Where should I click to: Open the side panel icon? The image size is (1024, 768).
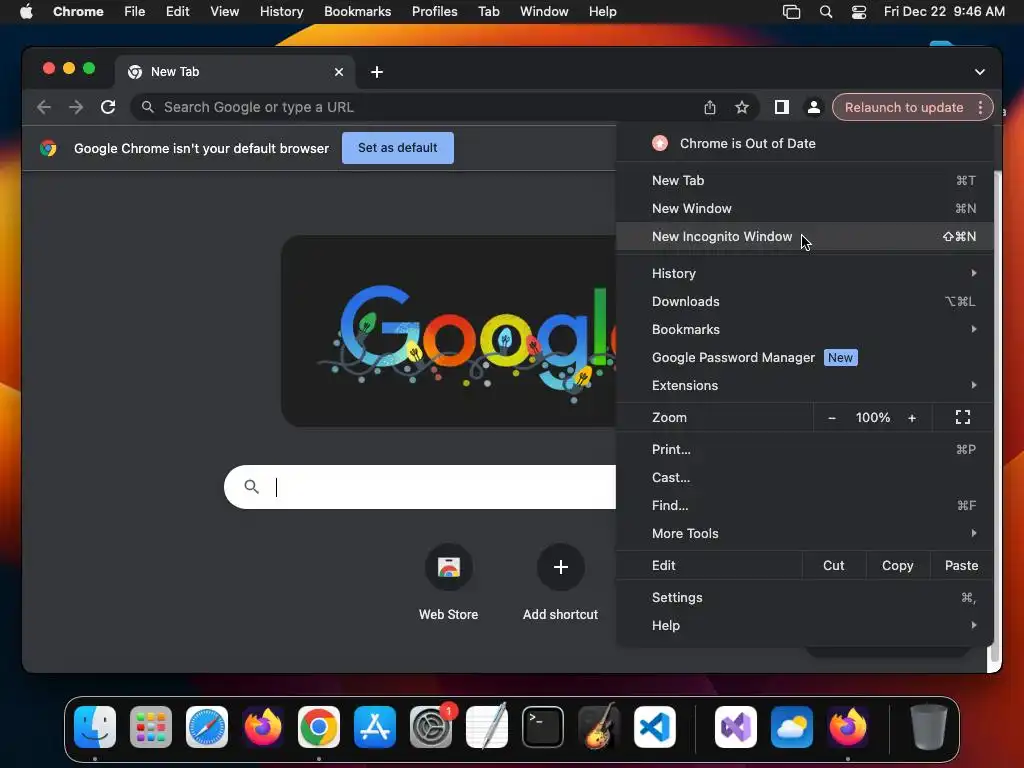coord(782,107)
